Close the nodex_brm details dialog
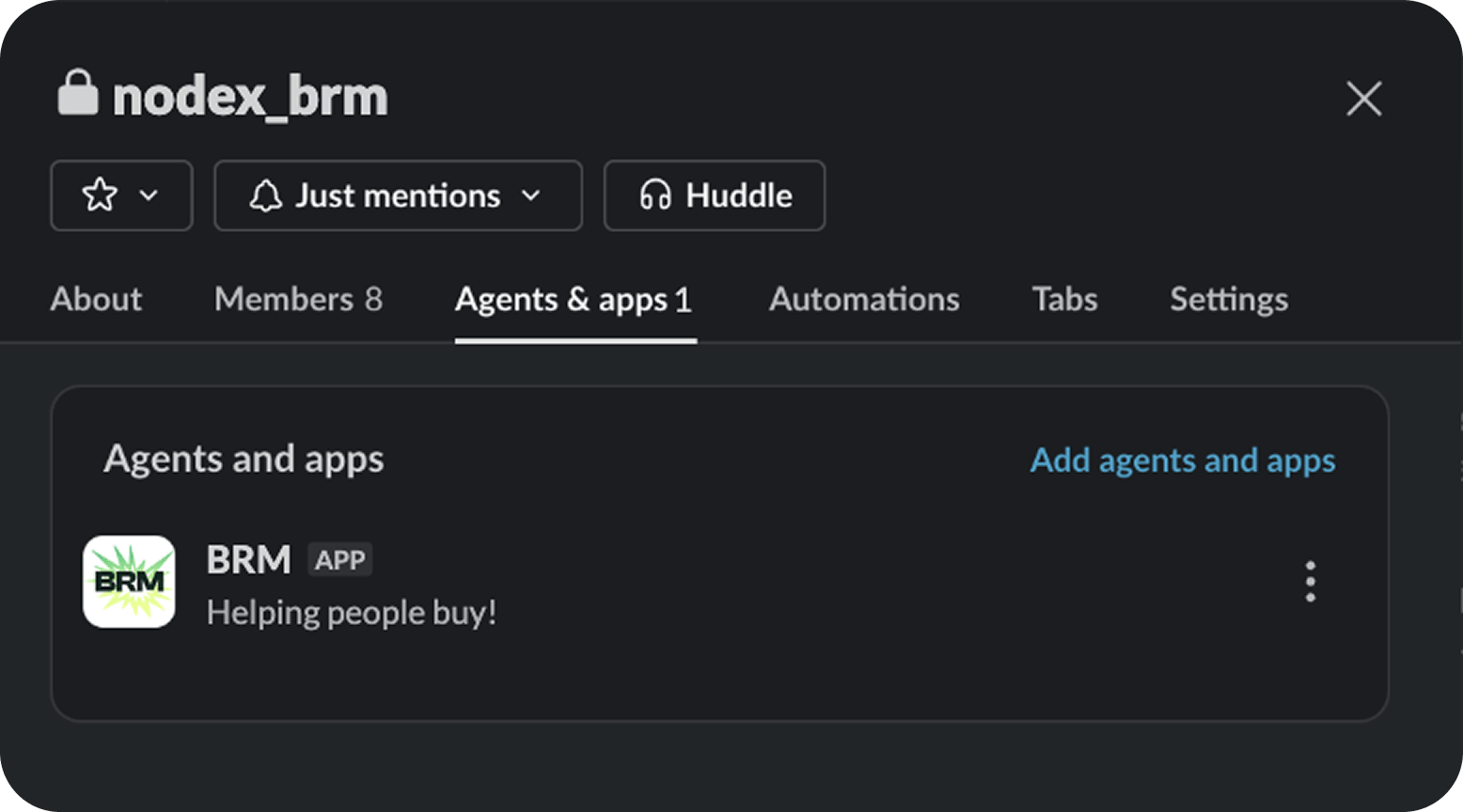Screen dimensions: 1463x812 pyautogui.click(x=1363, y=99)
